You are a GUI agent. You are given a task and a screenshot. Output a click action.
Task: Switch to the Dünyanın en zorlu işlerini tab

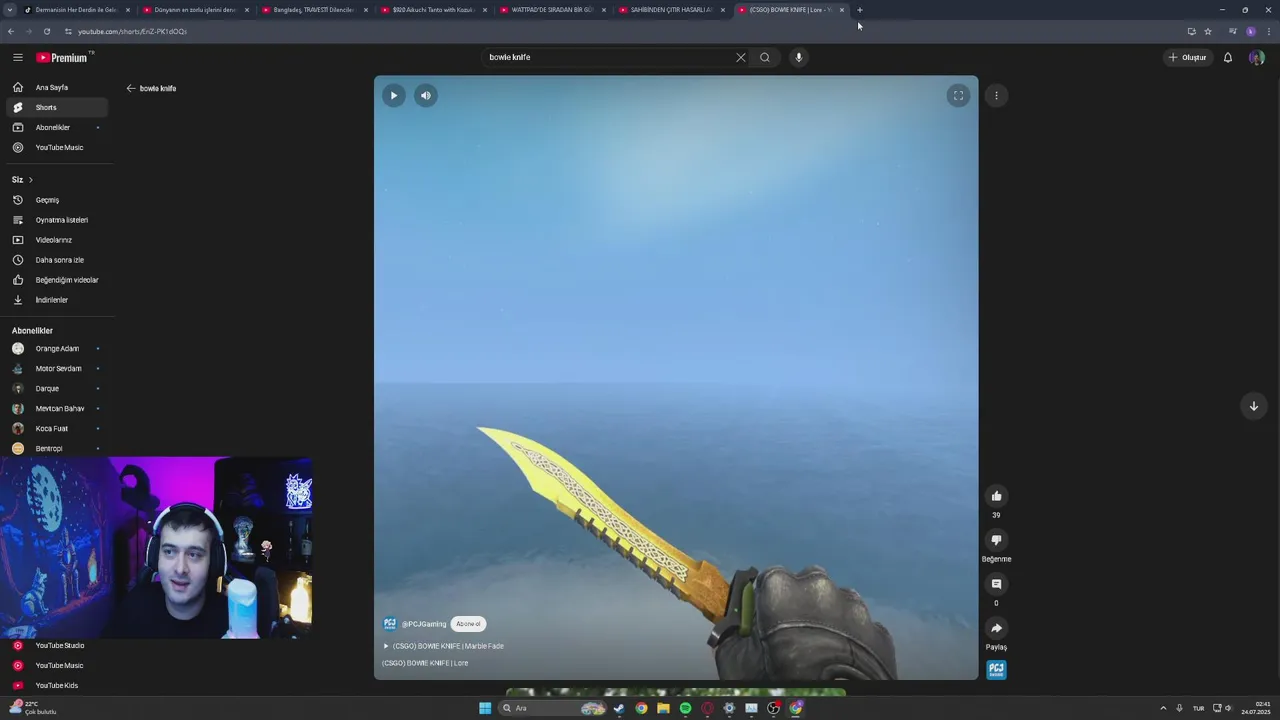click(x=195, y=10)
